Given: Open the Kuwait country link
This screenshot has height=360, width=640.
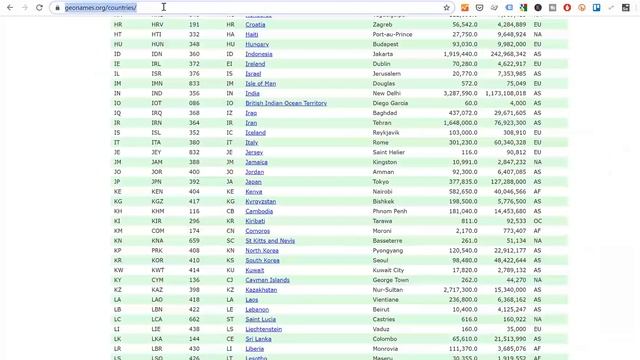Looking at the screenshot, I should click(x=255, y=270).
